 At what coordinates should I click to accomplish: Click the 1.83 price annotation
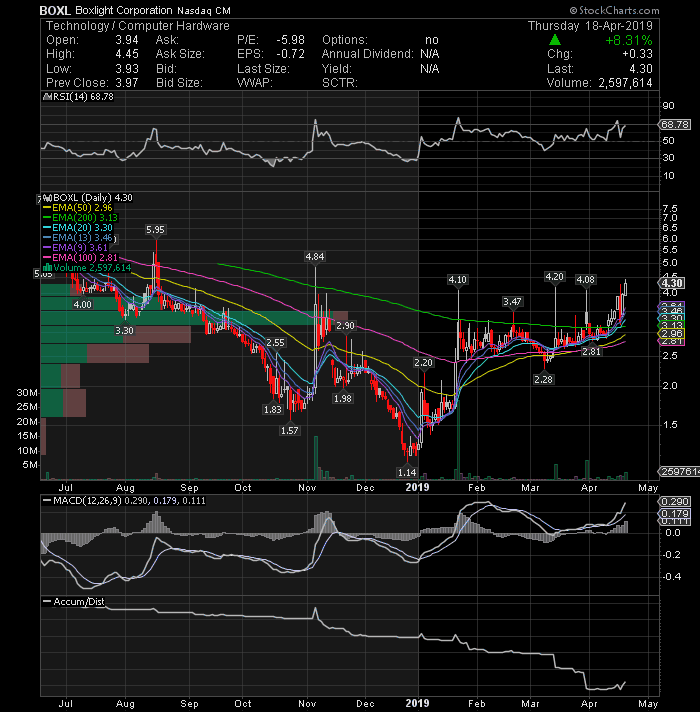point(272,409)
